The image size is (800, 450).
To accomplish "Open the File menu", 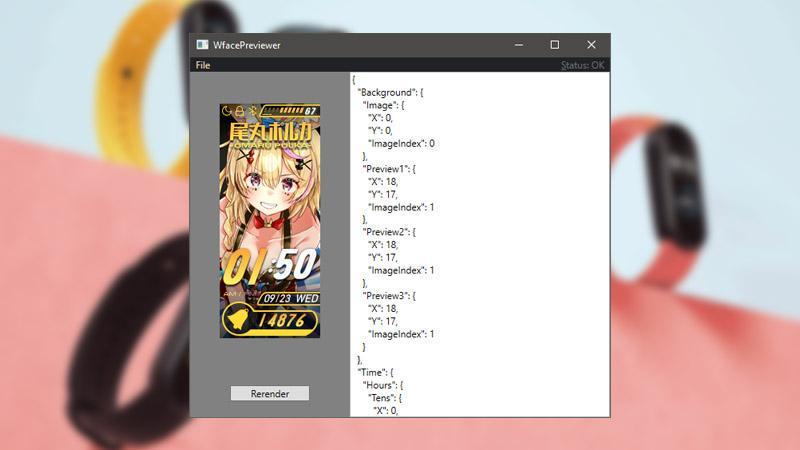I will [203, 65].
